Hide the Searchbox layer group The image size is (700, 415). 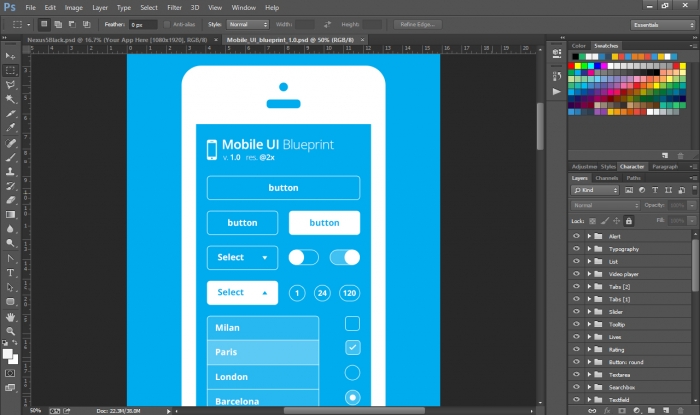pyautogui.click(x=576, y=387)
